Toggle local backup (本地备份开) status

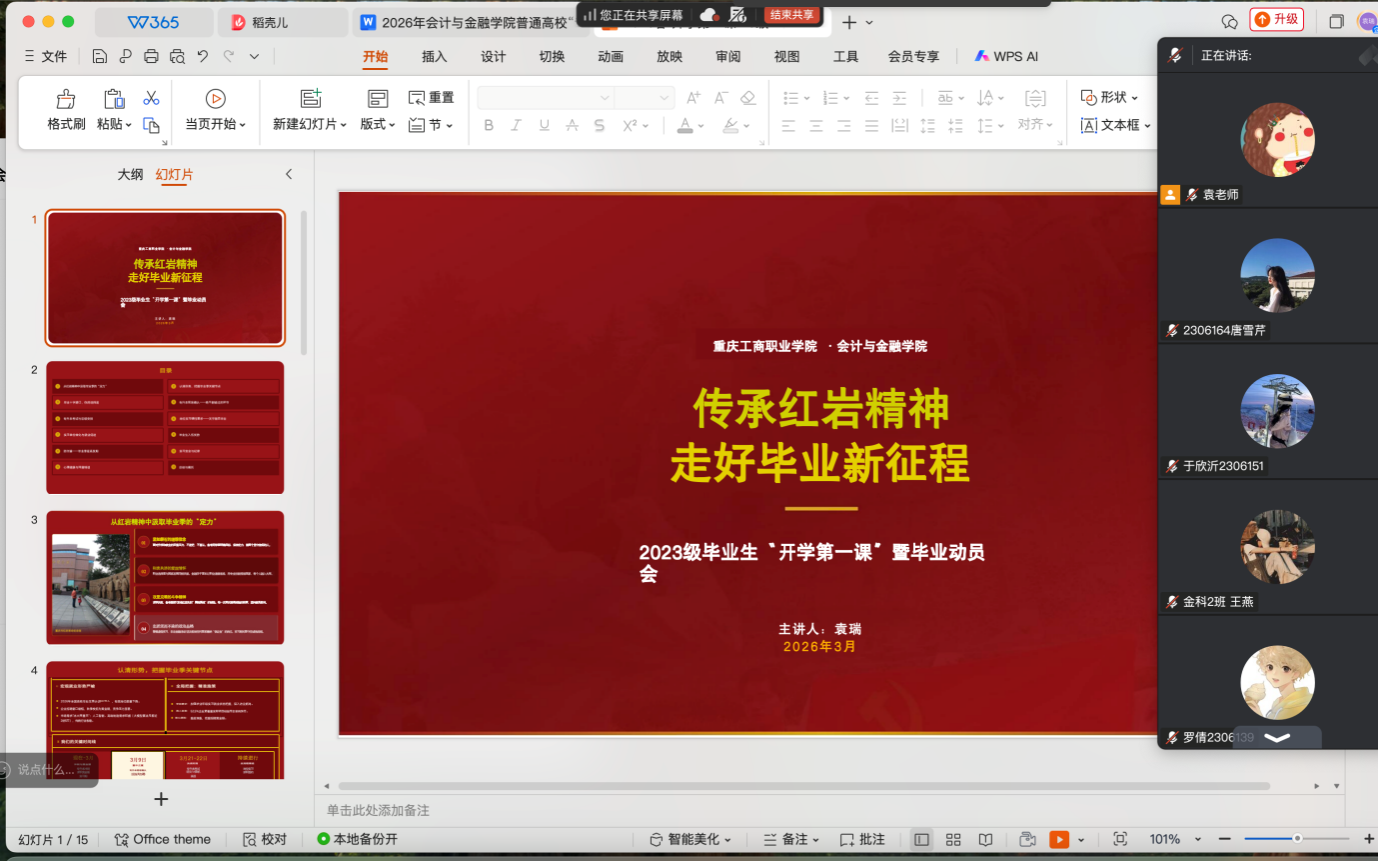[x=357, y=839]
